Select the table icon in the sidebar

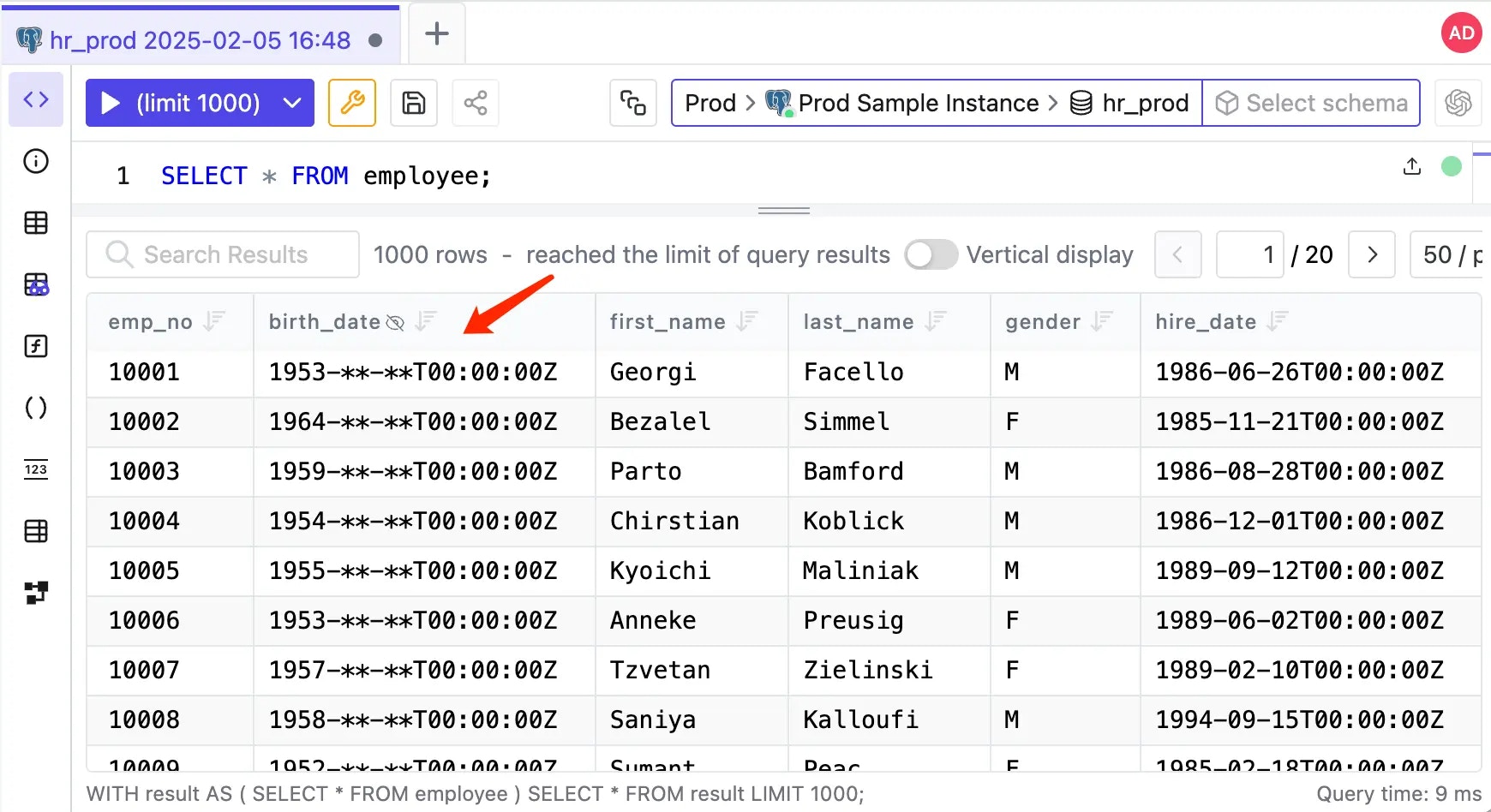[36, 223]
